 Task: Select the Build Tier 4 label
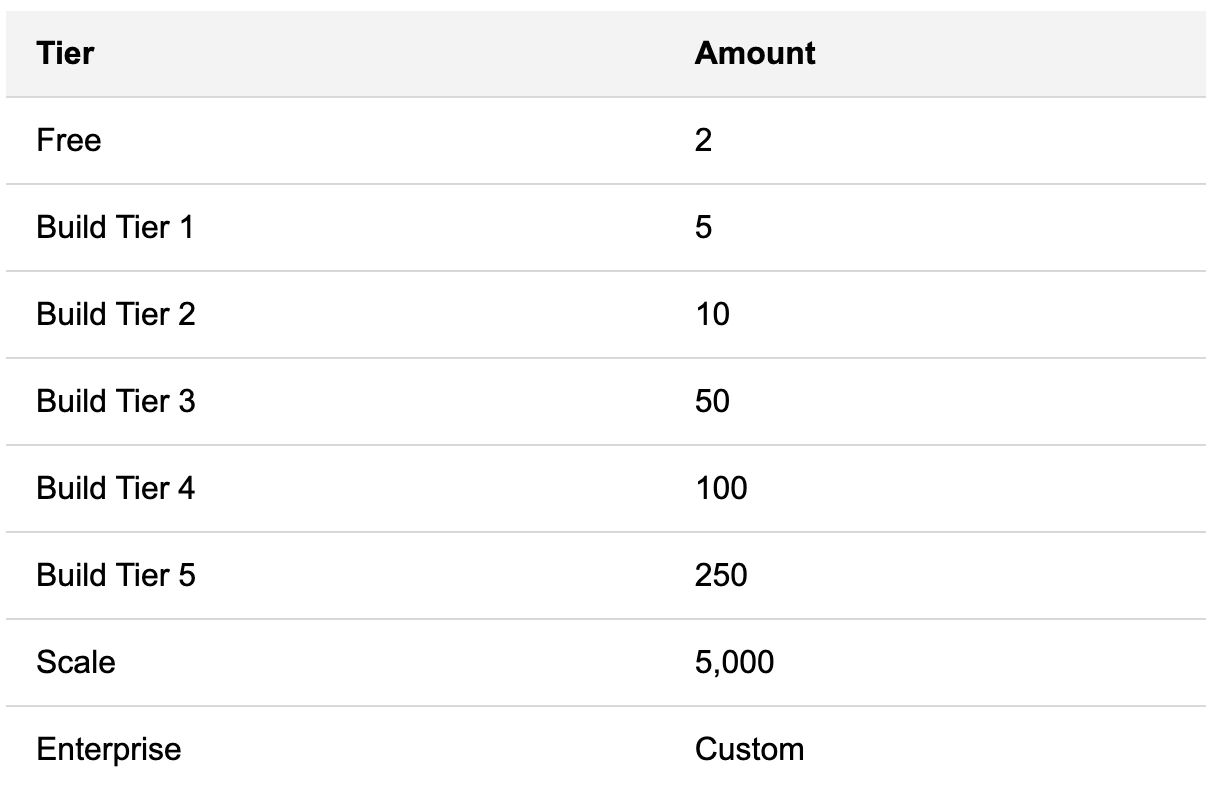[x=116, y=488]
